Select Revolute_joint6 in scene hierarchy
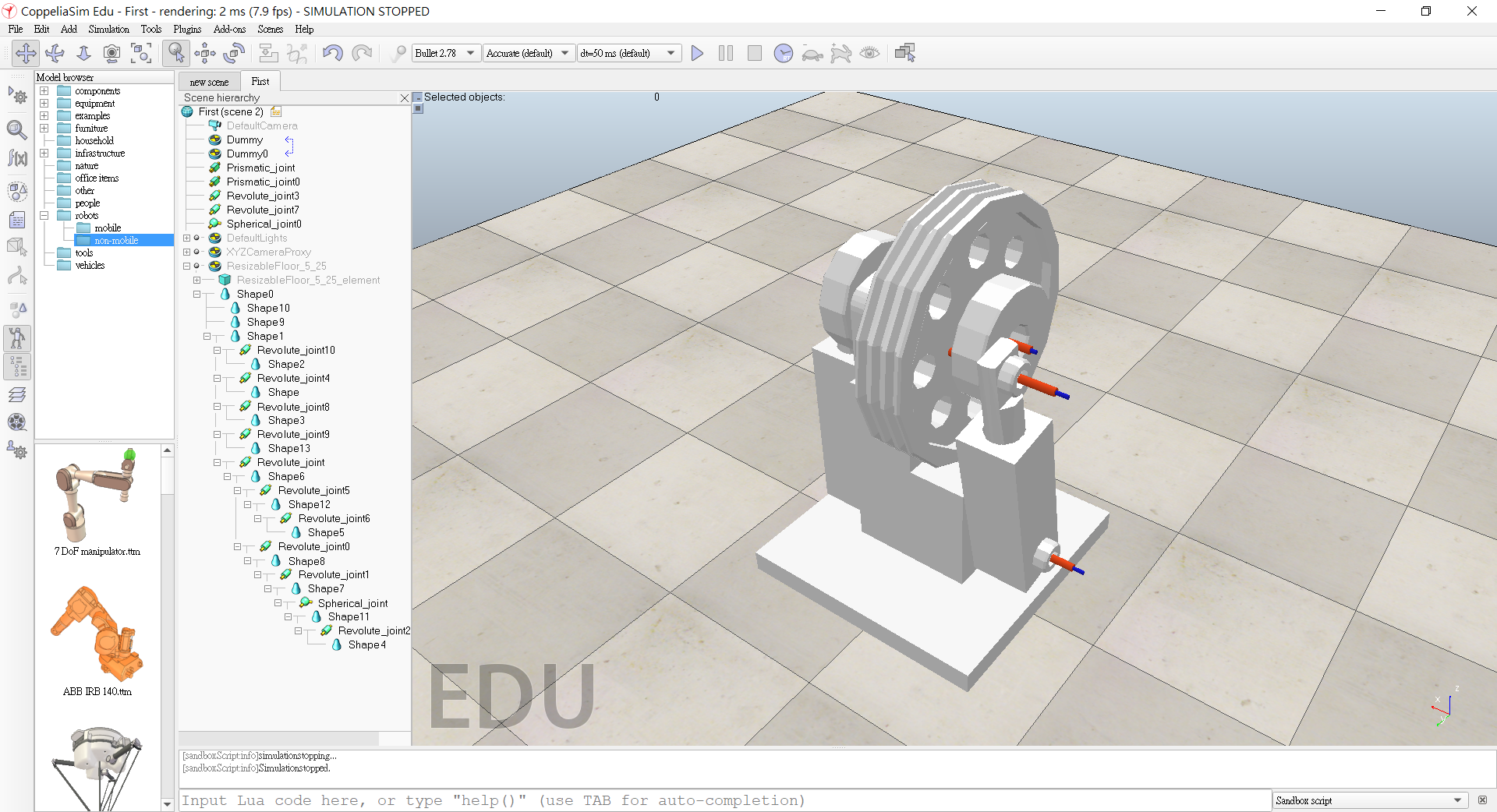Screen dimensions: 1497x812 [x=334, y=518]
